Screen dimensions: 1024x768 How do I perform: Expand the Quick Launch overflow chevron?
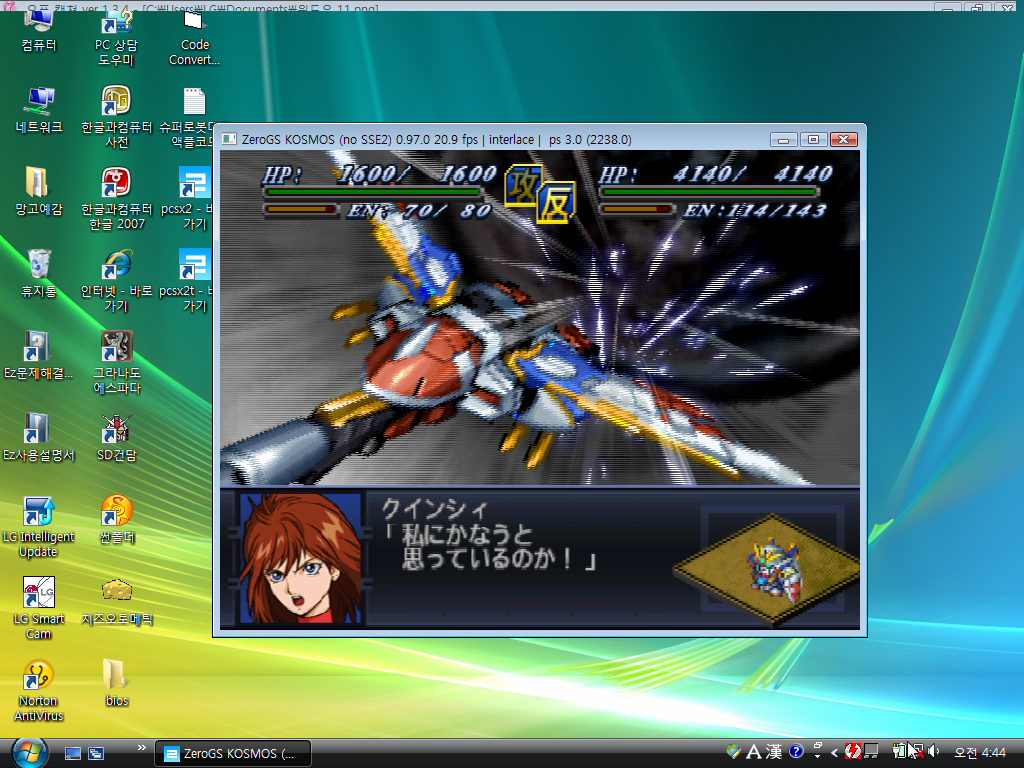coord(142,747)
